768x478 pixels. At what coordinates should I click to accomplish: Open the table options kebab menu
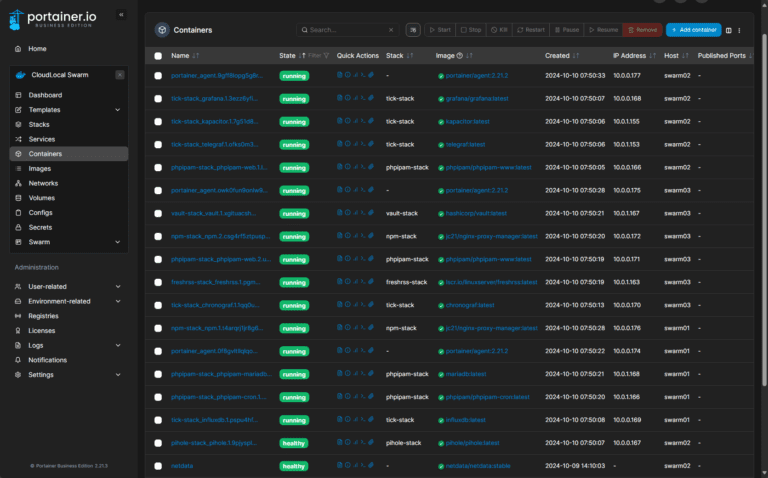pyautogui.click(x=740, y=30)
